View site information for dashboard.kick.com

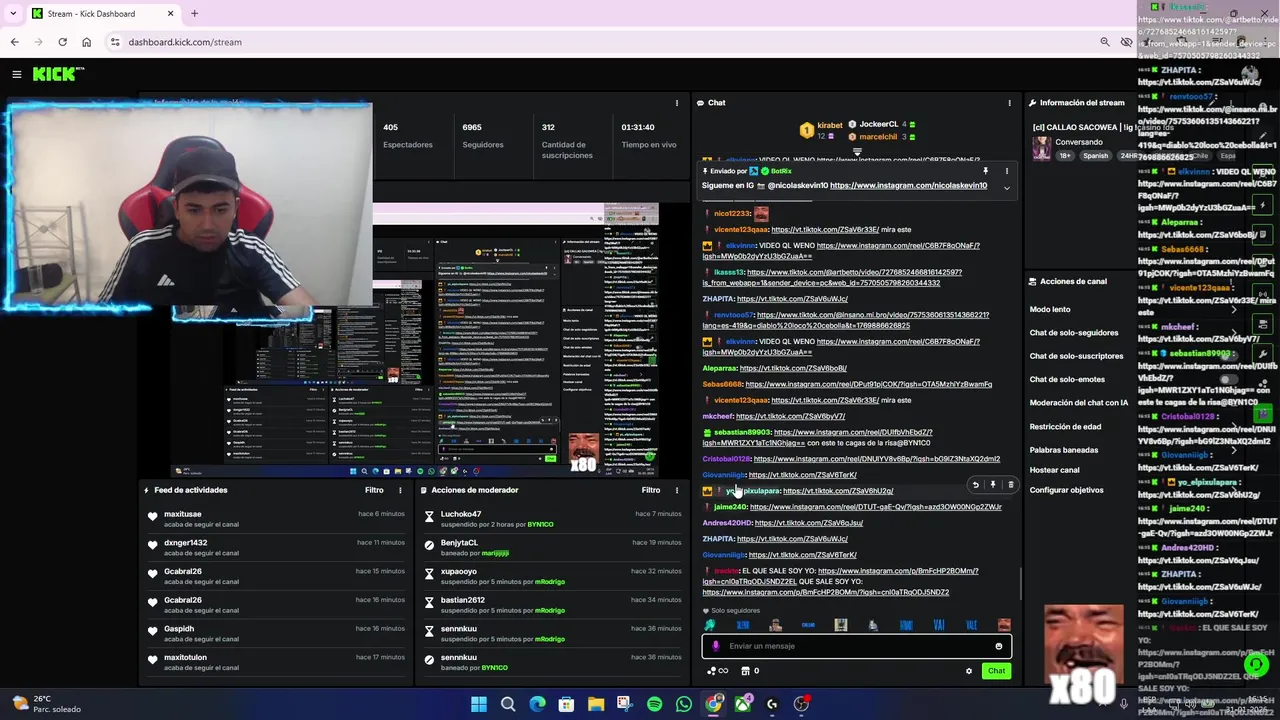click(x=115, y=42)
